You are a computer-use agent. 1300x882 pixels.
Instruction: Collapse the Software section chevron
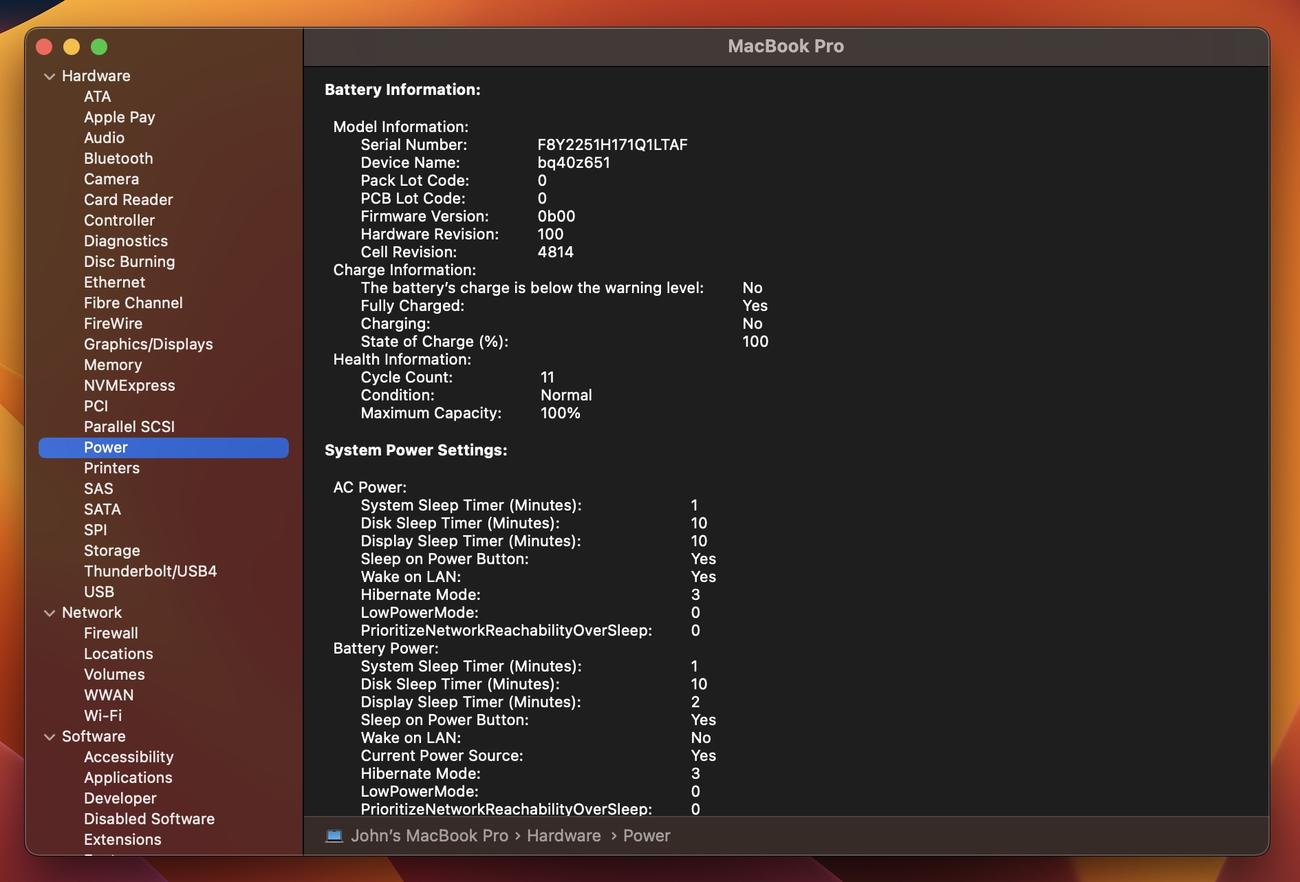pyautogui.click(x=49, y=737)
